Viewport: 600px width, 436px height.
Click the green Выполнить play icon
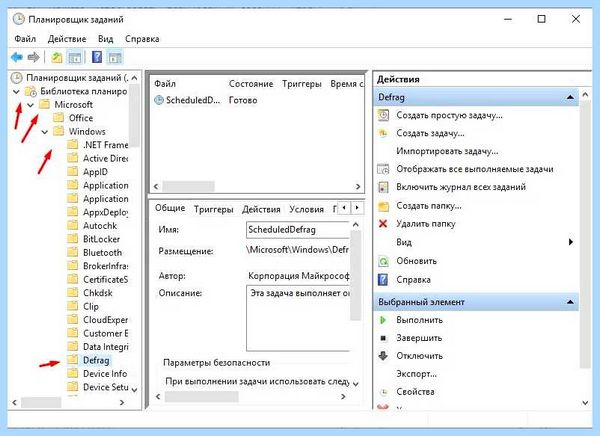[x=383, y=320]
